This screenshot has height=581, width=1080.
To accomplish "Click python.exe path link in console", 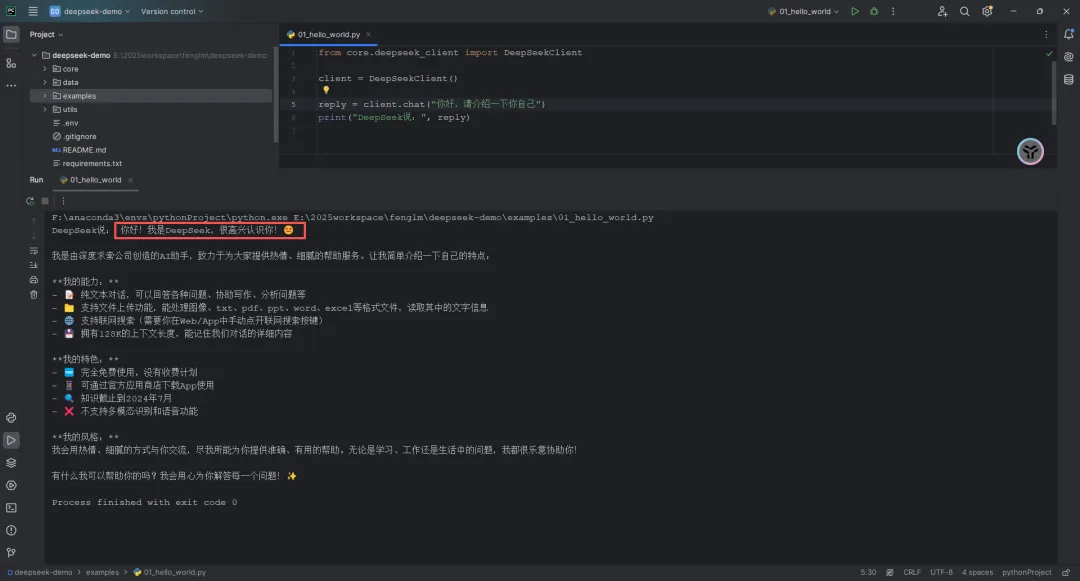I will pyautogui.click(x=169, y=218).
